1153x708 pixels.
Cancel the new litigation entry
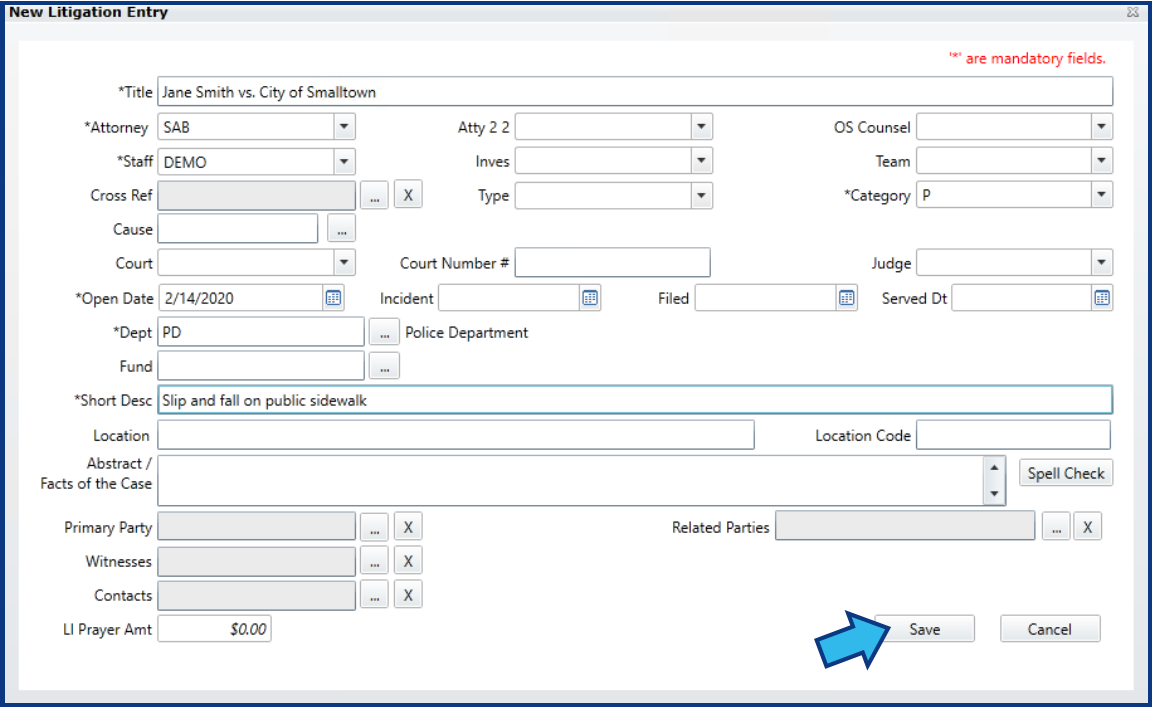[x=1050, y=629]
